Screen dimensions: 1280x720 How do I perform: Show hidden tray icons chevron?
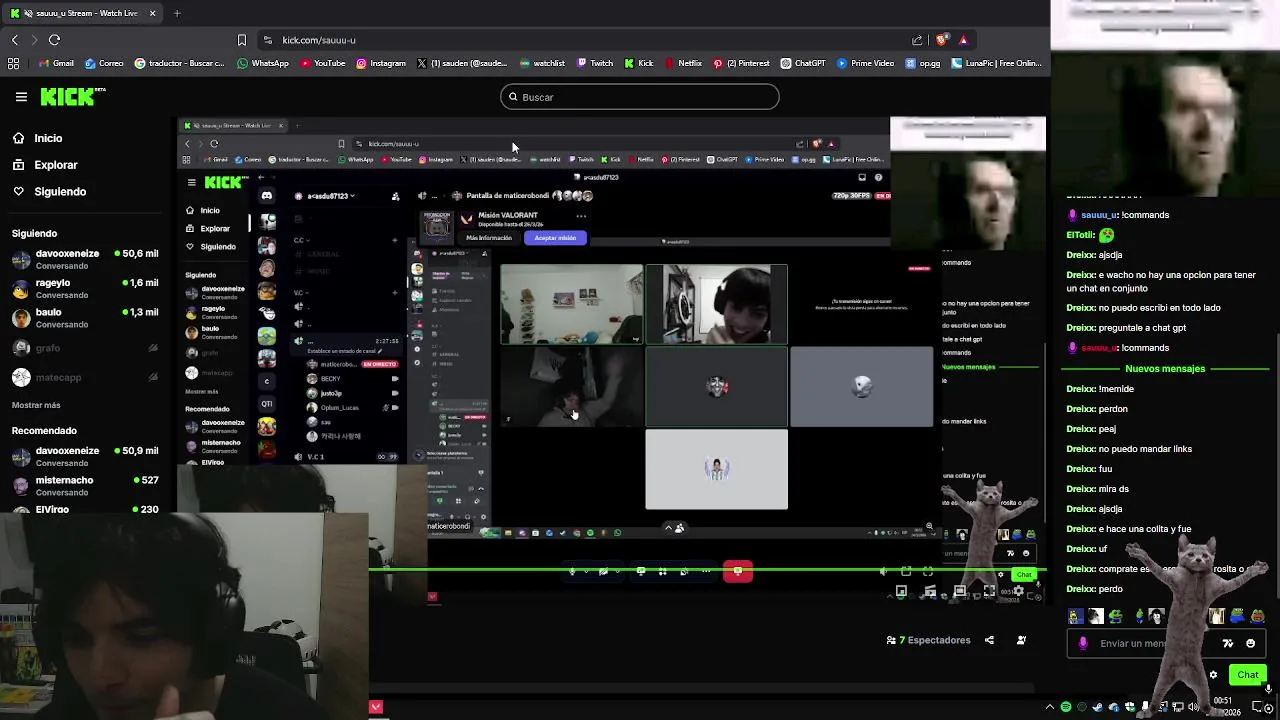click(1049, 707)
